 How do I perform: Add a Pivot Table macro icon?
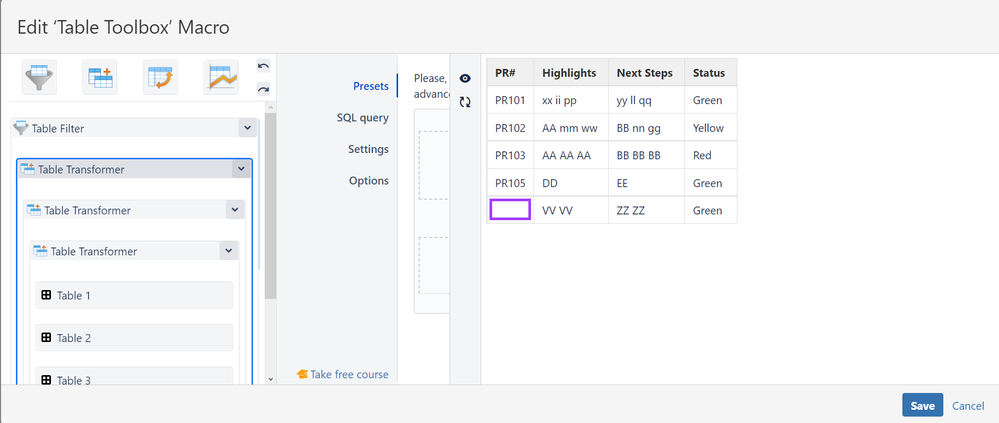pos(161,77)
